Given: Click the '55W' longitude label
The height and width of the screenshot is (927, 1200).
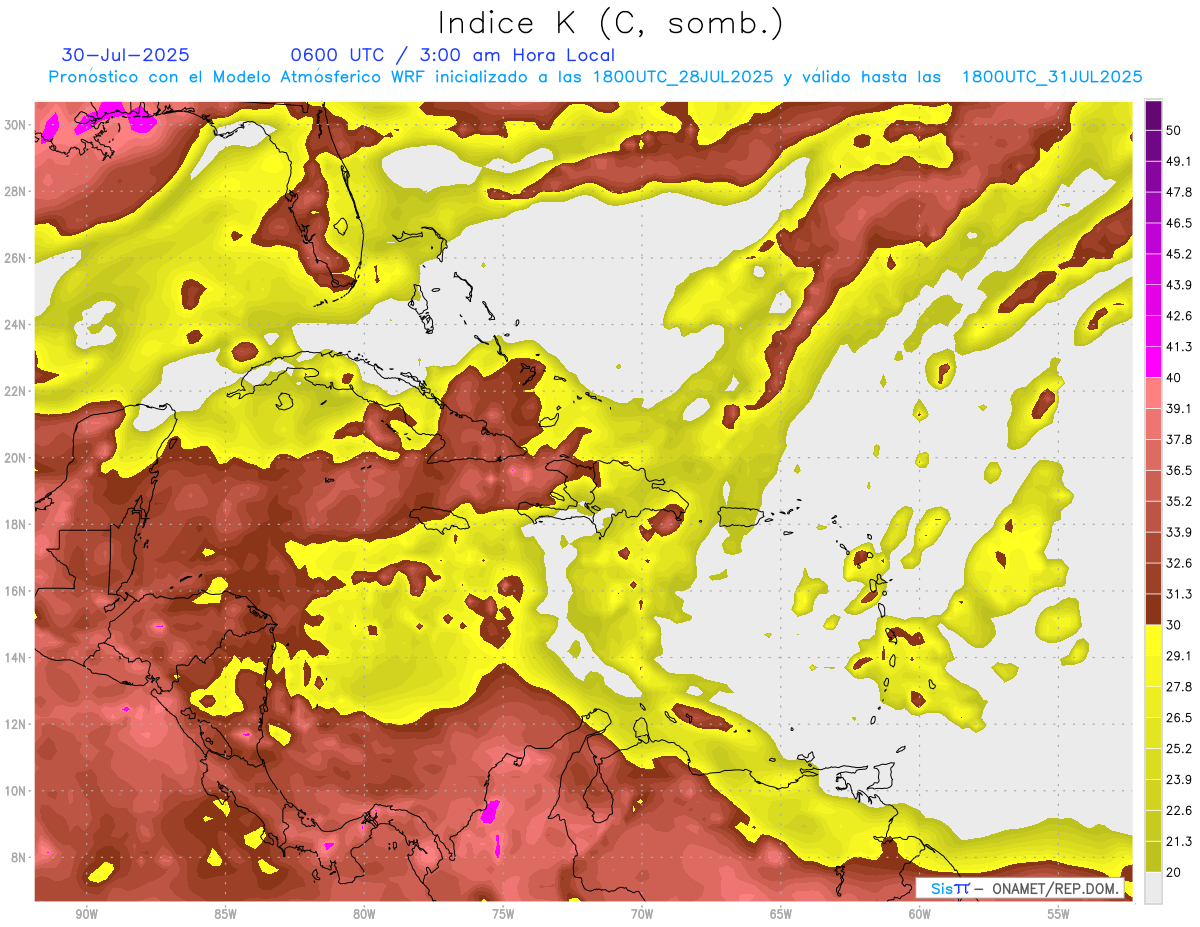Looking at the screenshot, I should click(1059, 915).
